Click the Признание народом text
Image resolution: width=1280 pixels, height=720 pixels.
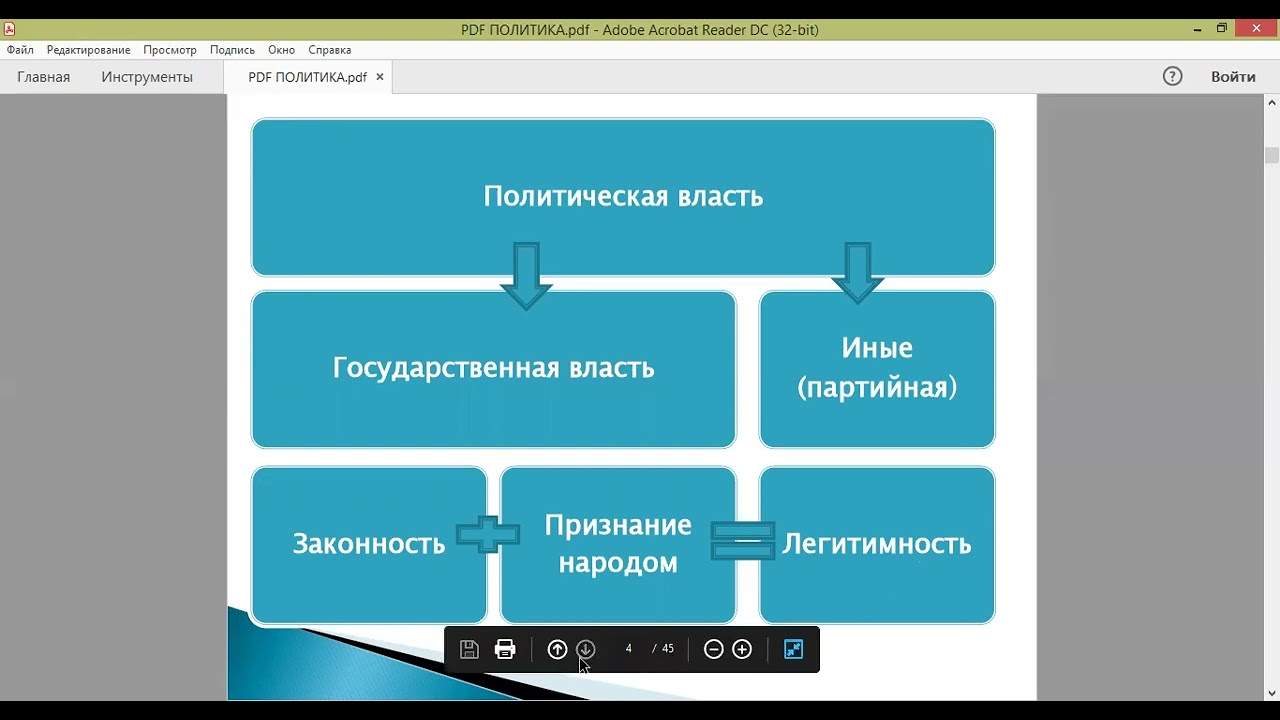click(x=618, y=544)
